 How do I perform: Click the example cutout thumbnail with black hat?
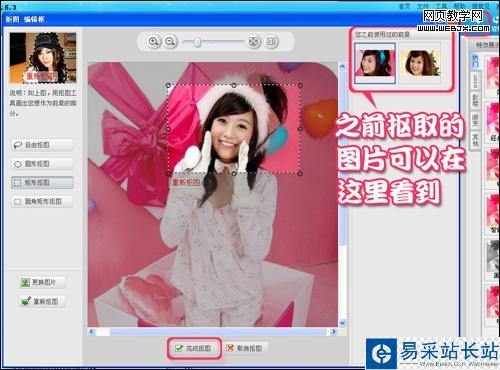click(x=43, y=58)
